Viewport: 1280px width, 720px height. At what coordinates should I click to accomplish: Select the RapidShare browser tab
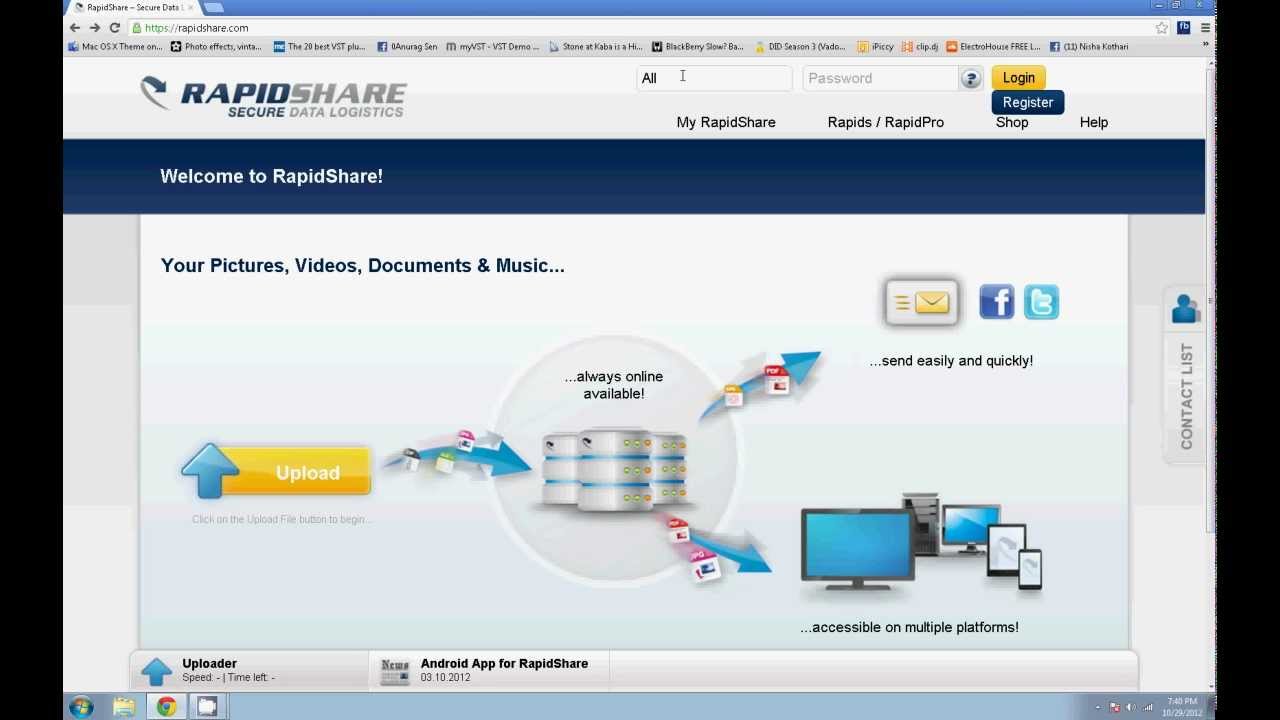click(x=132, y=7)
